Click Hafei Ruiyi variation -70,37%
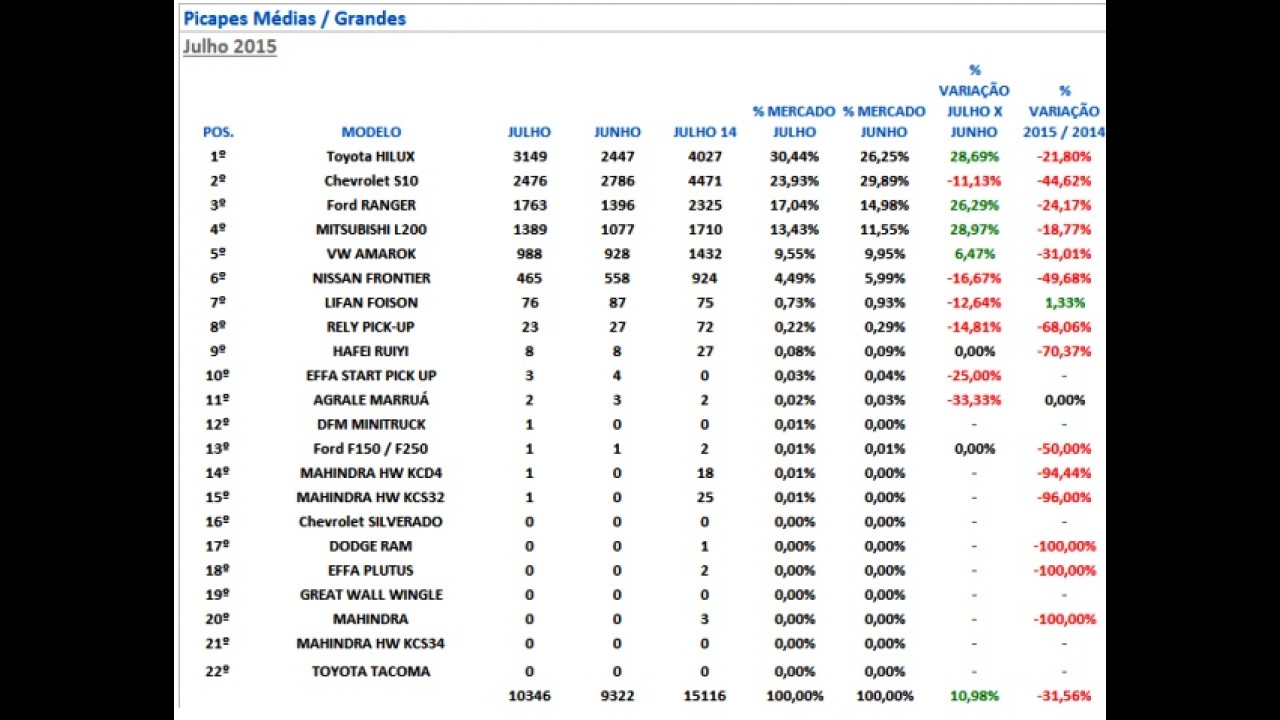Screen dimensions: 1280x720 pos(1063,351)
